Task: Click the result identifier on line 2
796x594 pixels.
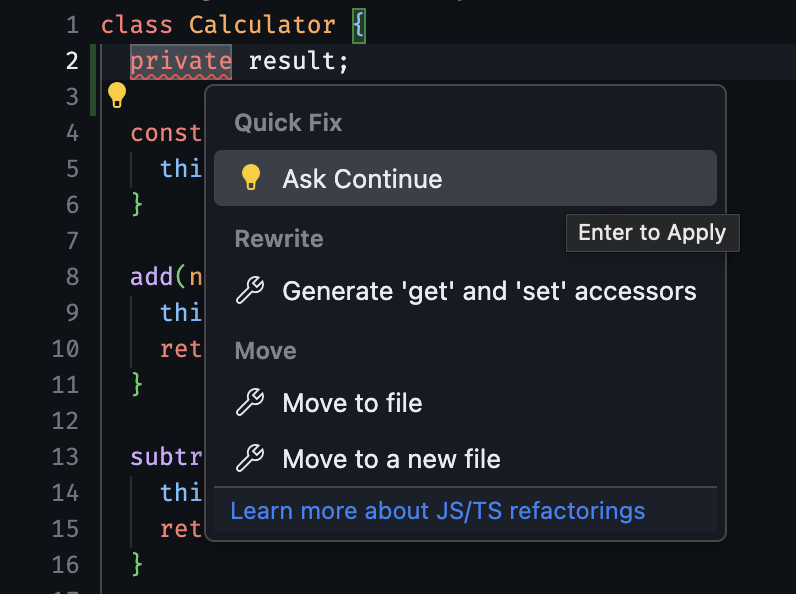Action: pos(296,61)
